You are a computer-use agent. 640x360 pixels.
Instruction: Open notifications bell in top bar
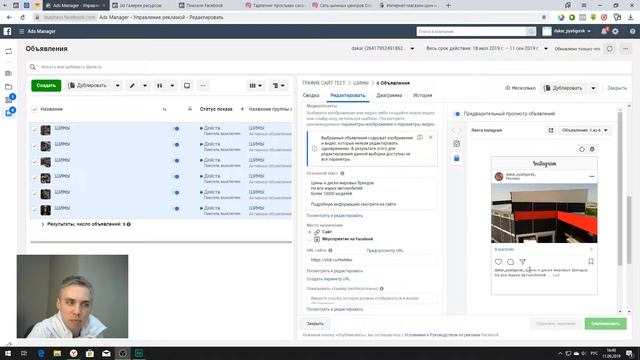[x=604, y=31]
